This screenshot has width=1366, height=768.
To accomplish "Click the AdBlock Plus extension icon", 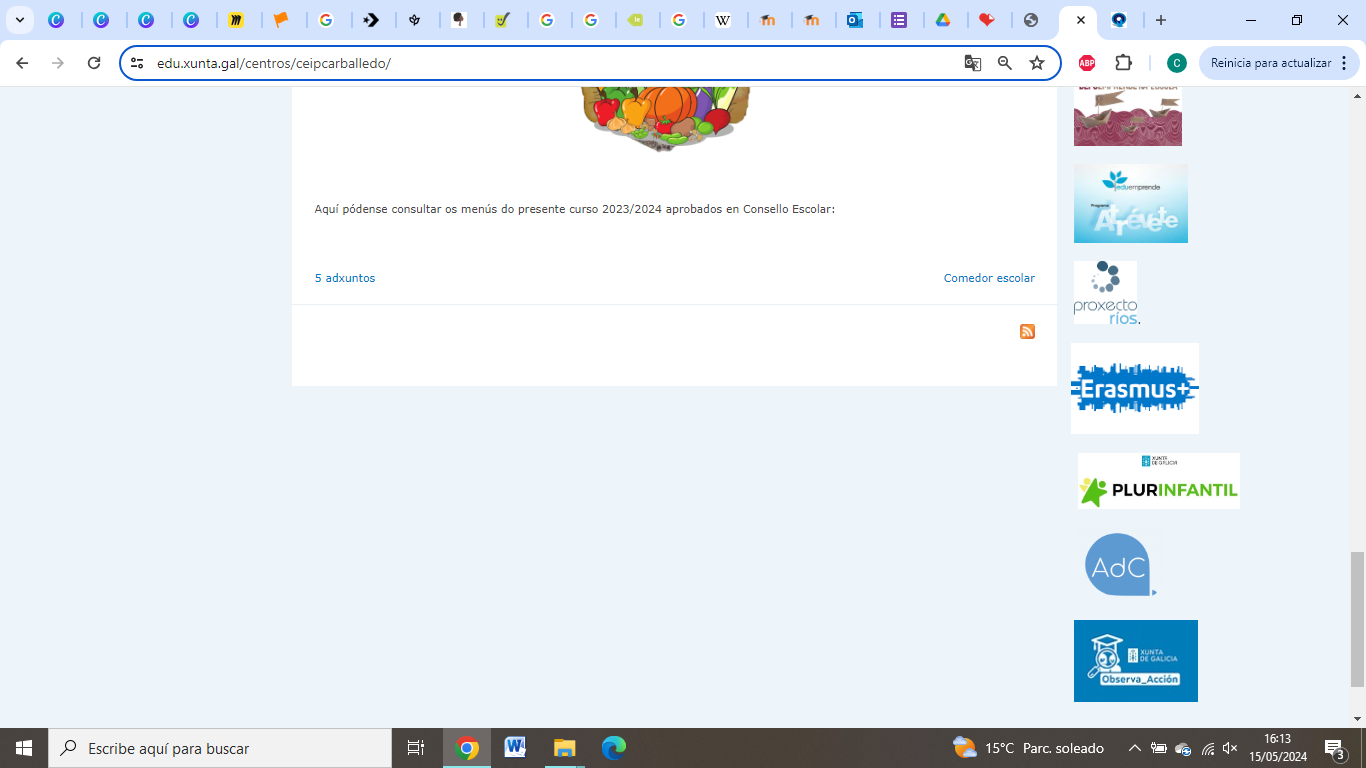I will [x=1087, y=63].
